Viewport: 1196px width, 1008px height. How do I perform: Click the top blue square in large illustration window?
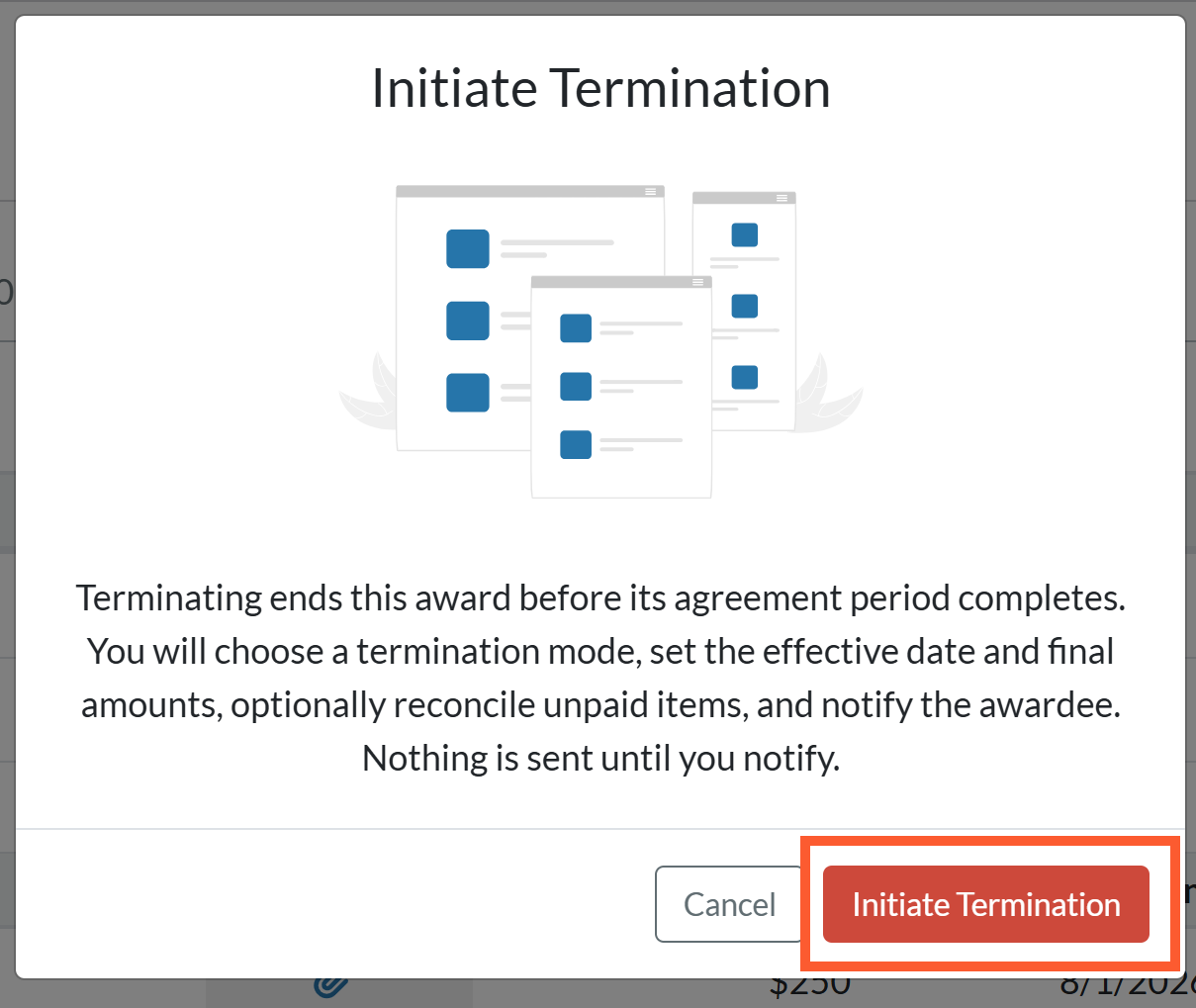tap(468, 249)
